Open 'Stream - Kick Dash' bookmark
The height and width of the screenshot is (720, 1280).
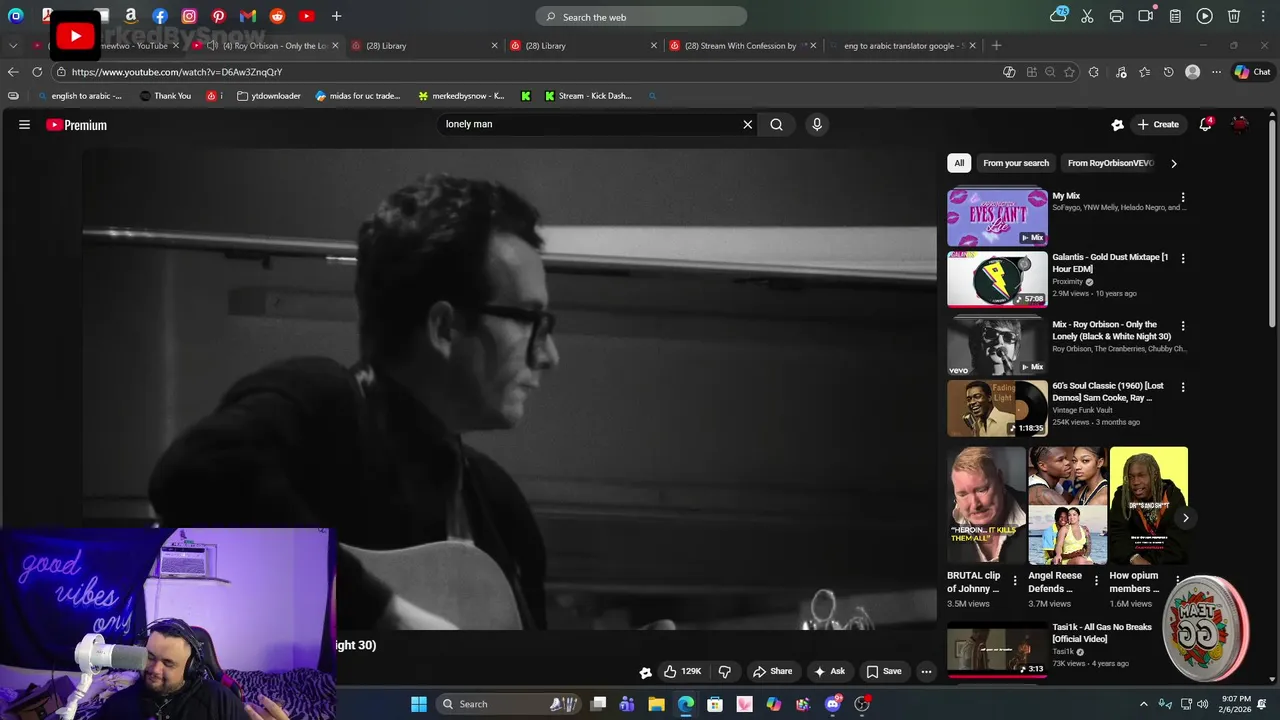tap(588, 96)
